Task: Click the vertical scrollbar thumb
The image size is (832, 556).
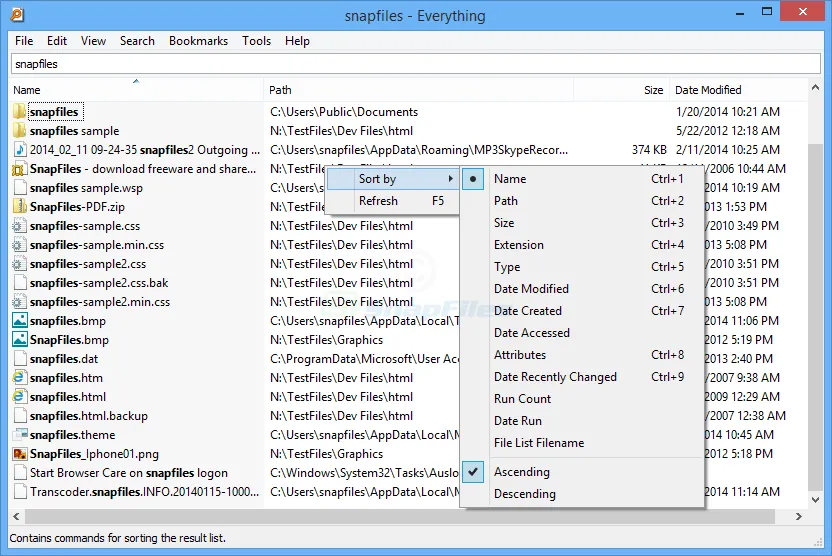Action: pos(816,317)
